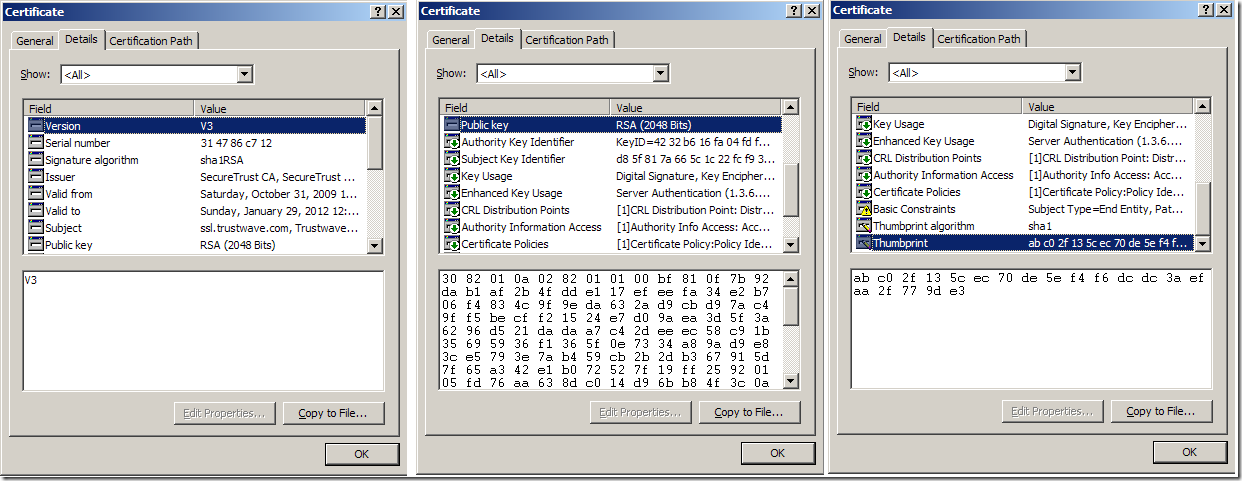Click the Basic Constraints warning icon
1242x481 pixels.
[x=864, y=209]
